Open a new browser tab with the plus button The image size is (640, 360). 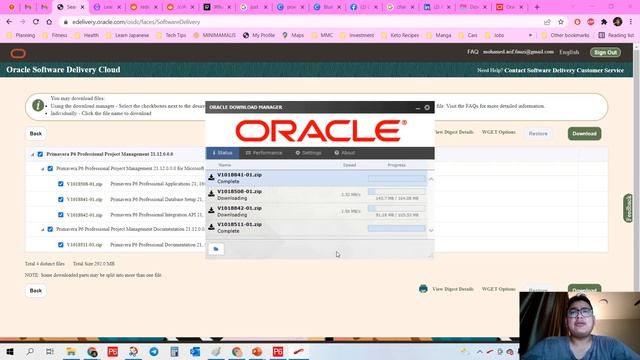[x=537, y=7]
